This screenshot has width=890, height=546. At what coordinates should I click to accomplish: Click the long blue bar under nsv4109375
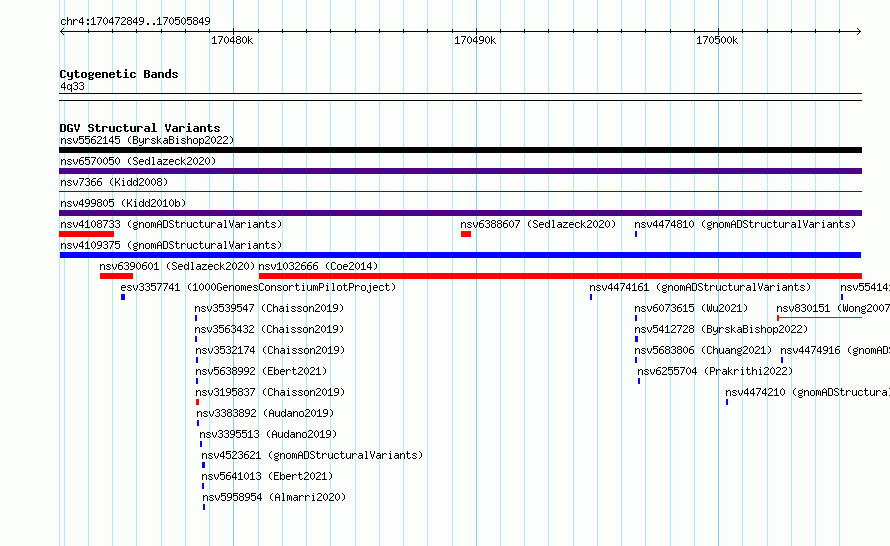460,255
